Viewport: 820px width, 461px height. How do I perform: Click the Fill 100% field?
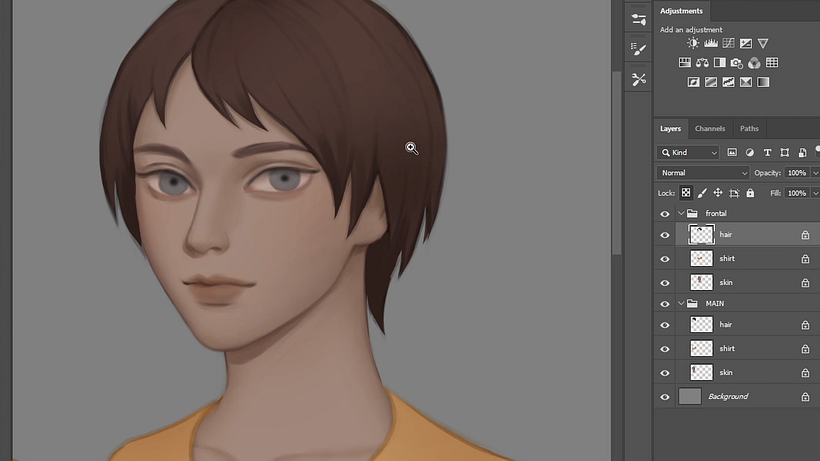click(x=797, y=193)
